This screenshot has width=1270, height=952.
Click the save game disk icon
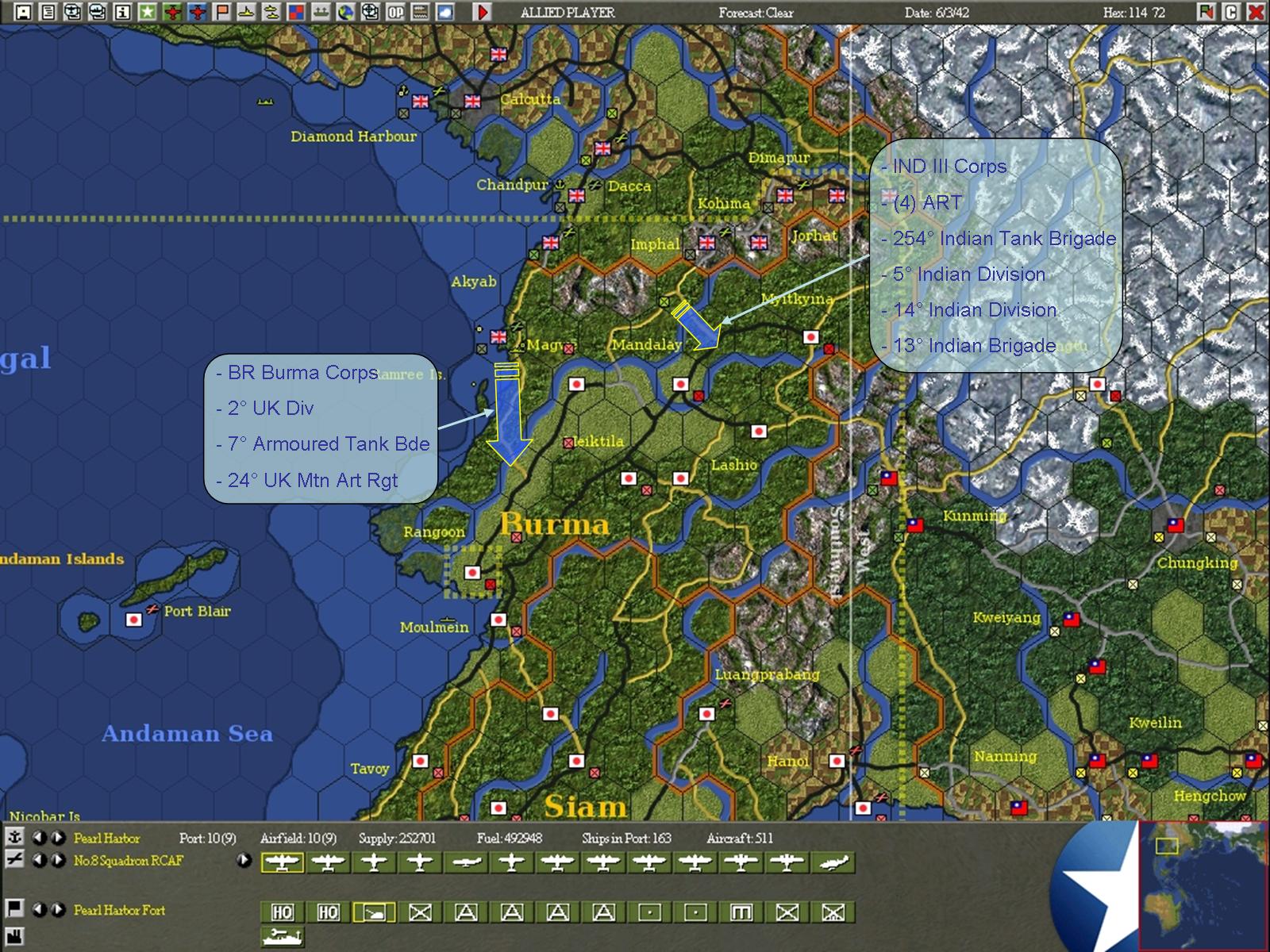[23, 12]
